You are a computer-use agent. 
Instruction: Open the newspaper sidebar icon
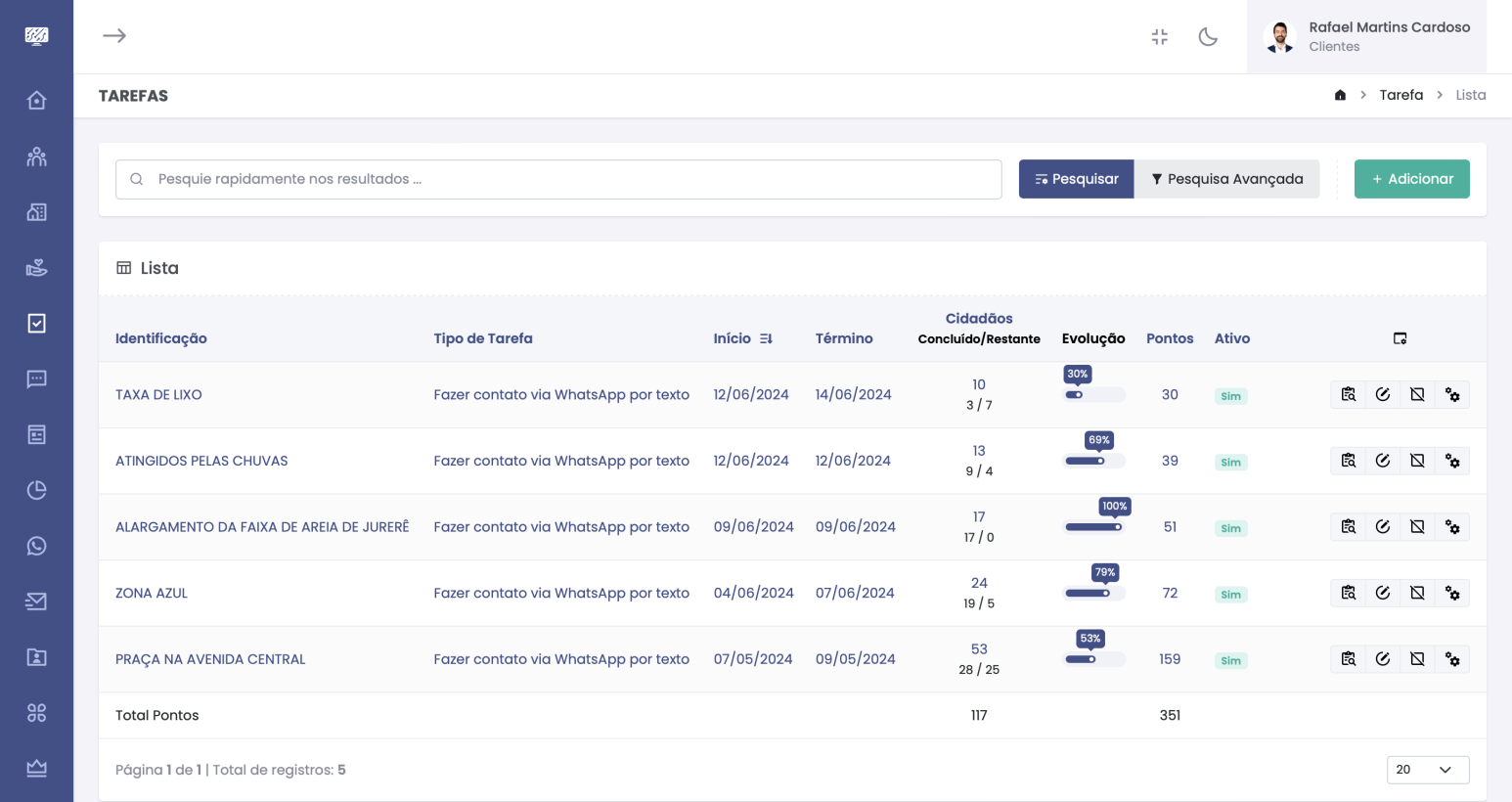(x=36, y=434)
